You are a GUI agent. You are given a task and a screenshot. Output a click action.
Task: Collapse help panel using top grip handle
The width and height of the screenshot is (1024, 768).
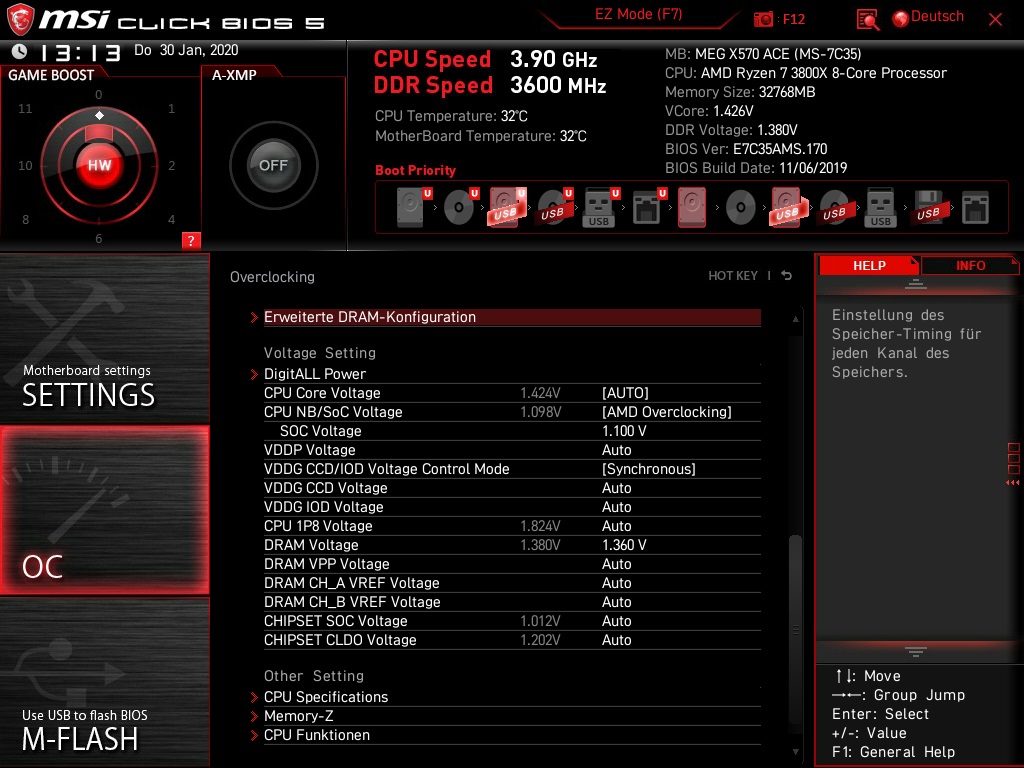pos(916,283)
